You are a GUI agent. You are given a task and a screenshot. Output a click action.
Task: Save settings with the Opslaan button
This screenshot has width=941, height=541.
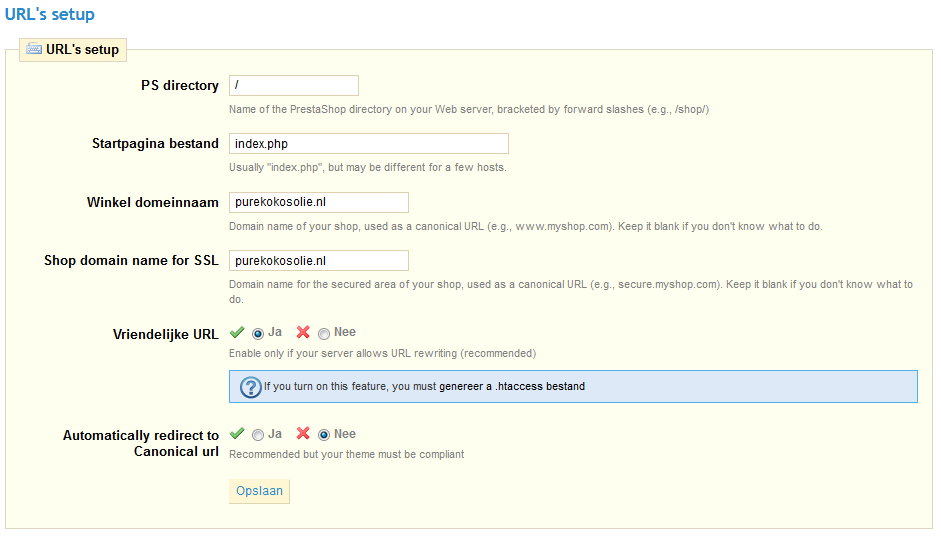click(x=259, y=491)
